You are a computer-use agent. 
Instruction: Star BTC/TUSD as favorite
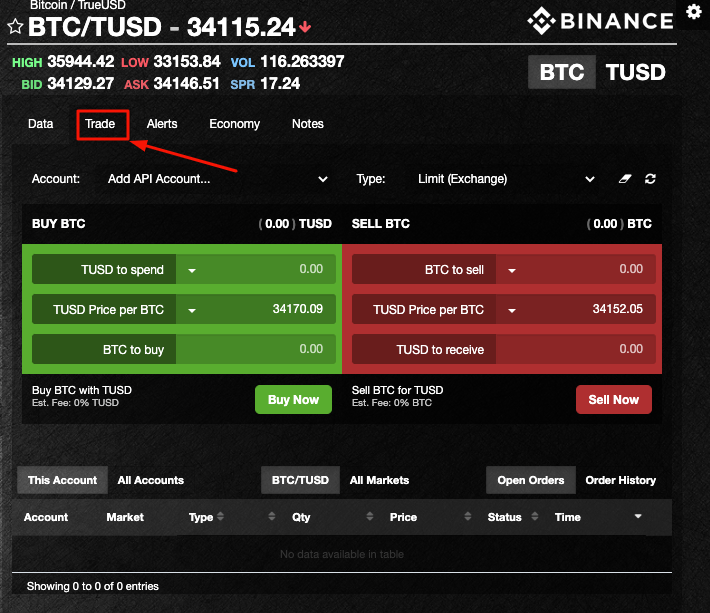coord(15,27)
